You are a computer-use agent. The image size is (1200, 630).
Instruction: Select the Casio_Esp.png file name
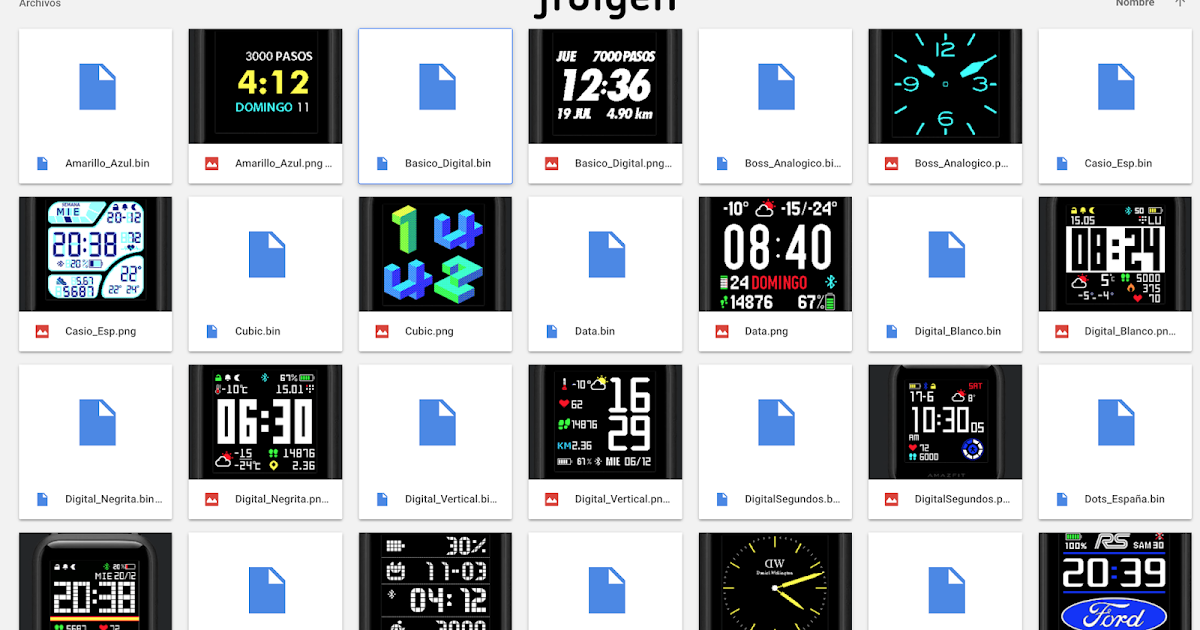tap(100, 331)
